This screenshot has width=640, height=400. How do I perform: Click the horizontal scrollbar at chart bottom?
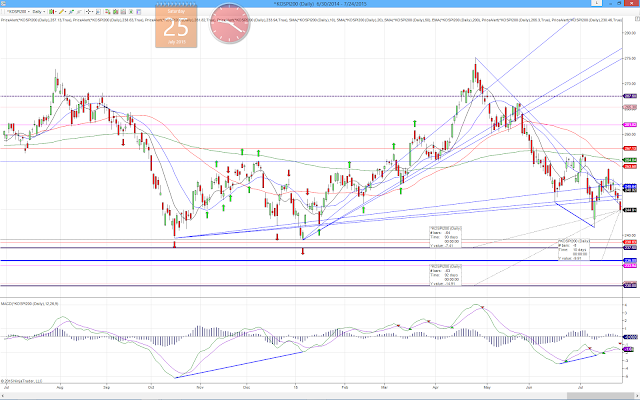click(320, 396)
